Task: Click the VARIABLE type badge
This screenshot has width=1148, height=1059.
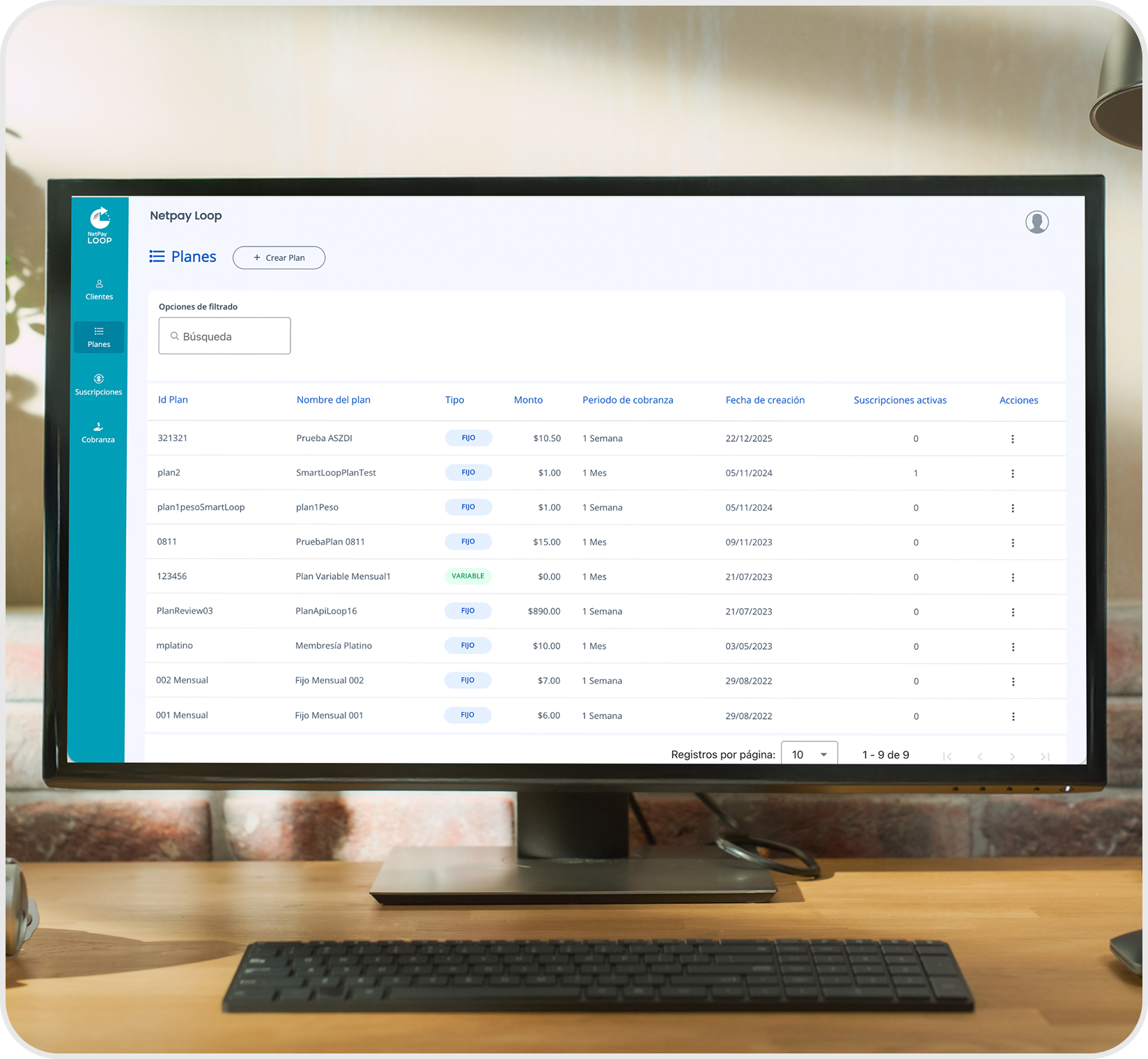Action: 467,576
